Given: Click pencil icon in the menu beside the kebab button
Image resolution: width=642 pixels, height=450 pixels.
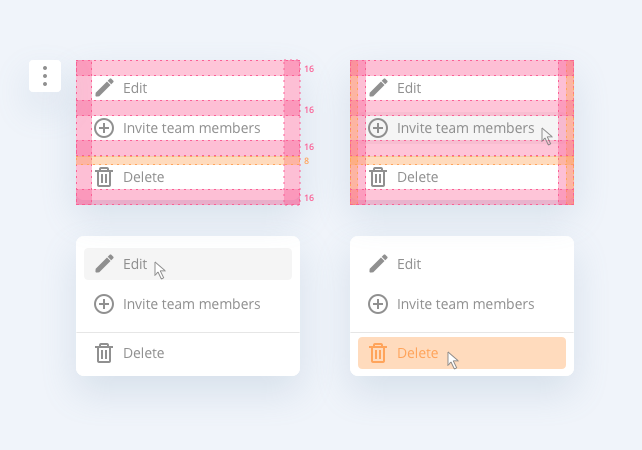Looking at the screenshot, I should 104,88.
